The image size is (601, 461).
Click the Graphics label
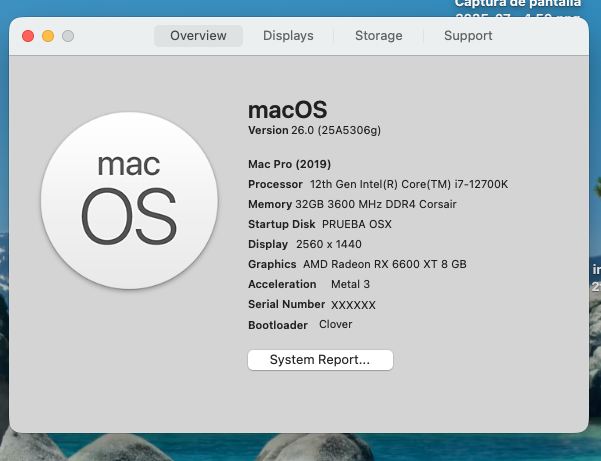tap(272, 264)
